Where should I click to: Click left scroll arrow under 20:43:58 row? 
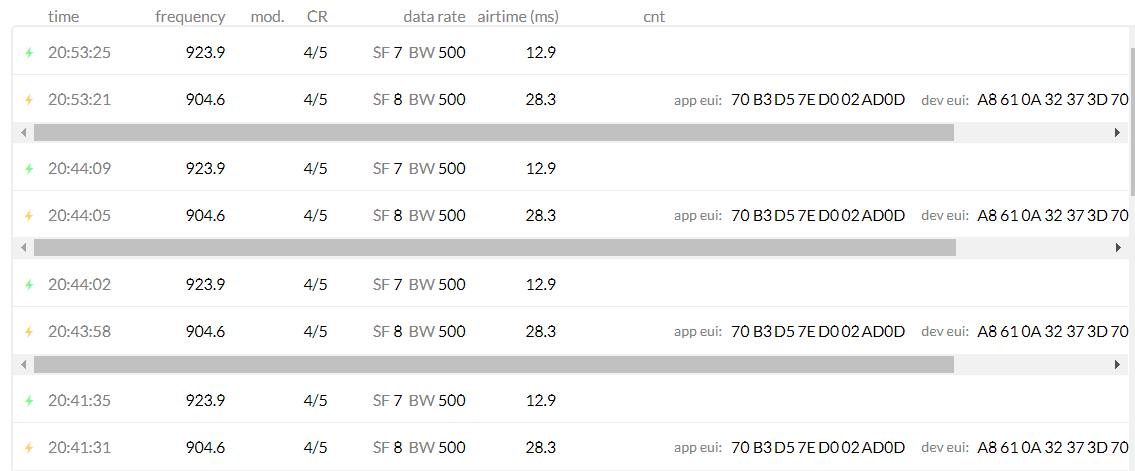click(x=24, y=364)
